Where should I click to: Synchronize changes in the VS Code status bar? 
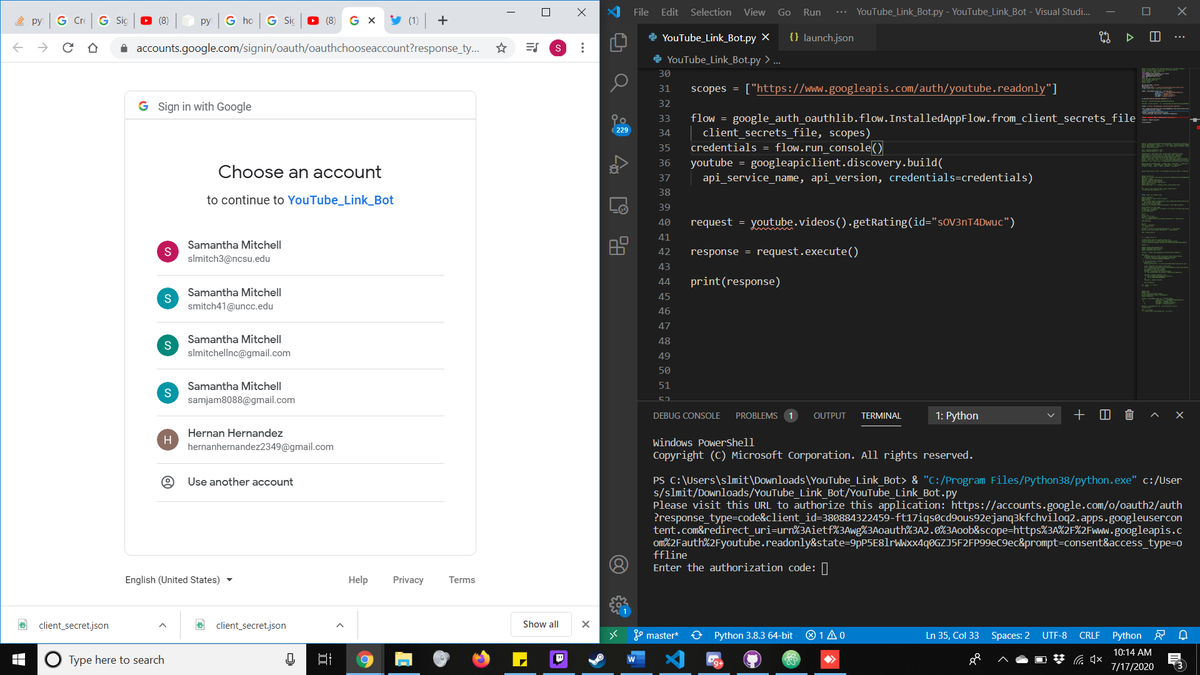coord(695,635)
